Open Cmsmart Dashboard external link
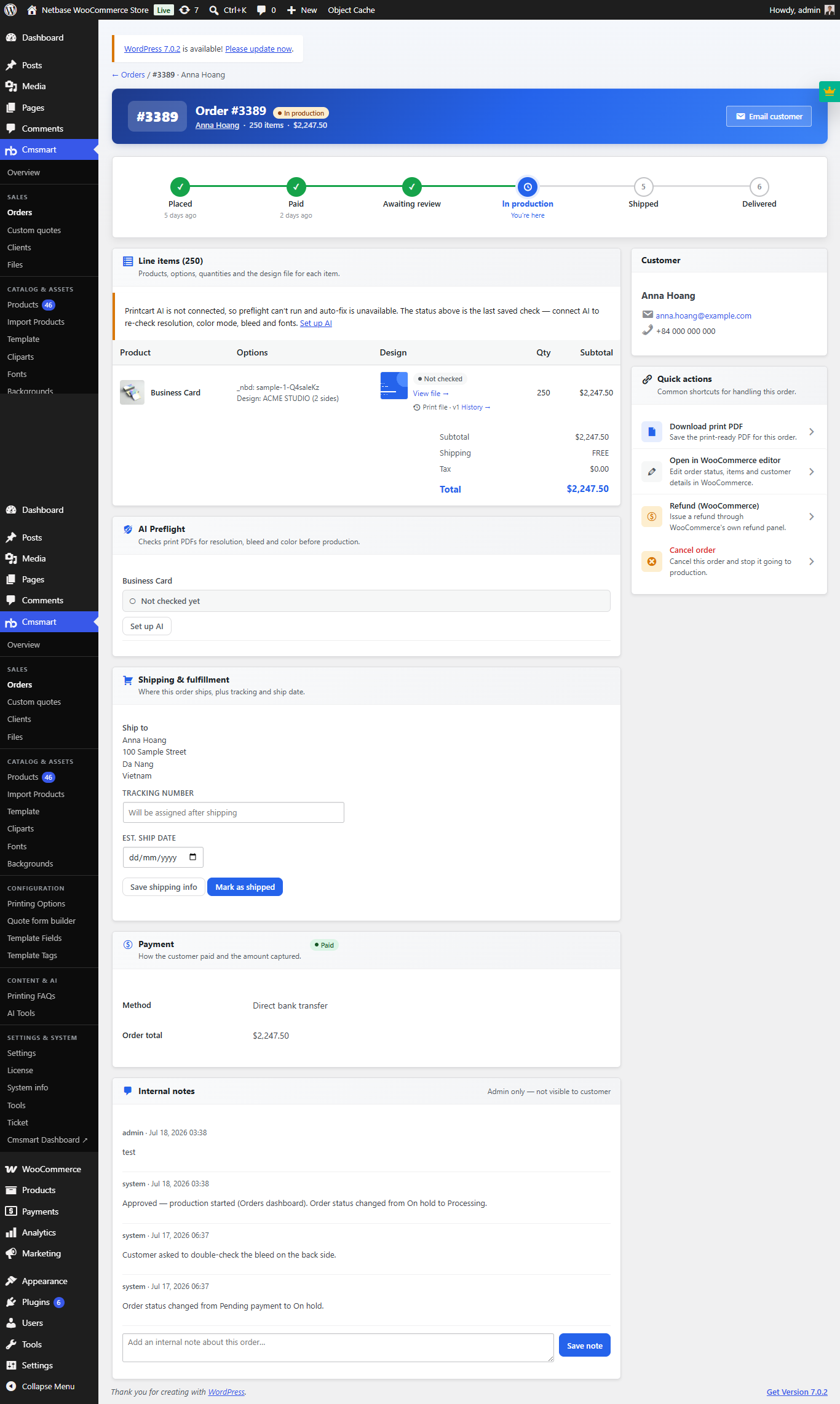 (47, 1140)
